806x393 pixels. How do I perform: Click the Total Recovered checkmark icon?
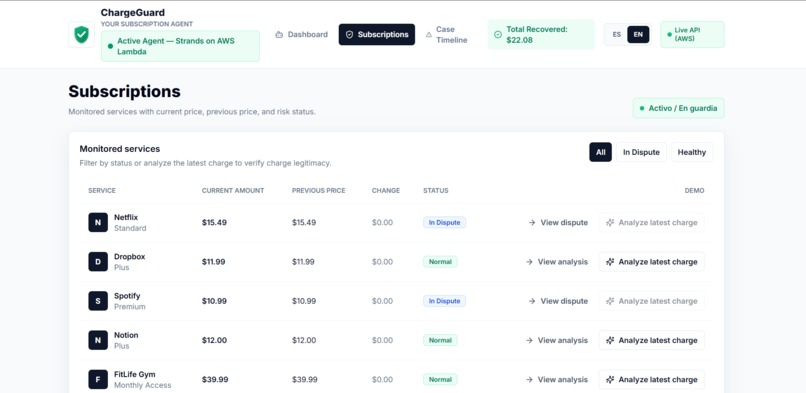pyautogui.click(x=498, y=34)
